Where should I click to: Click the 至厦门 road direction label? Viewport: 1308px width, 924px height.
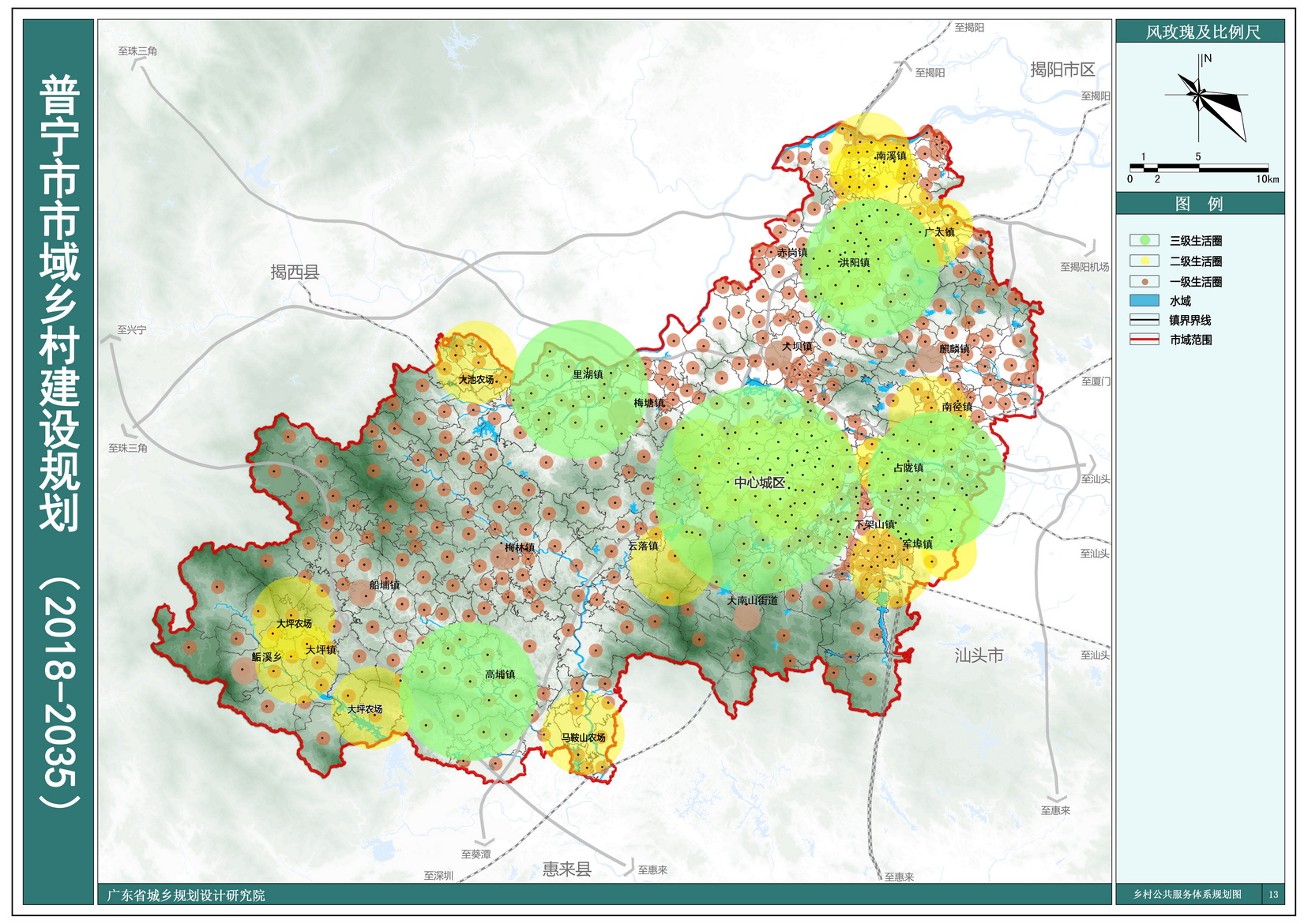pos(1096,381)
